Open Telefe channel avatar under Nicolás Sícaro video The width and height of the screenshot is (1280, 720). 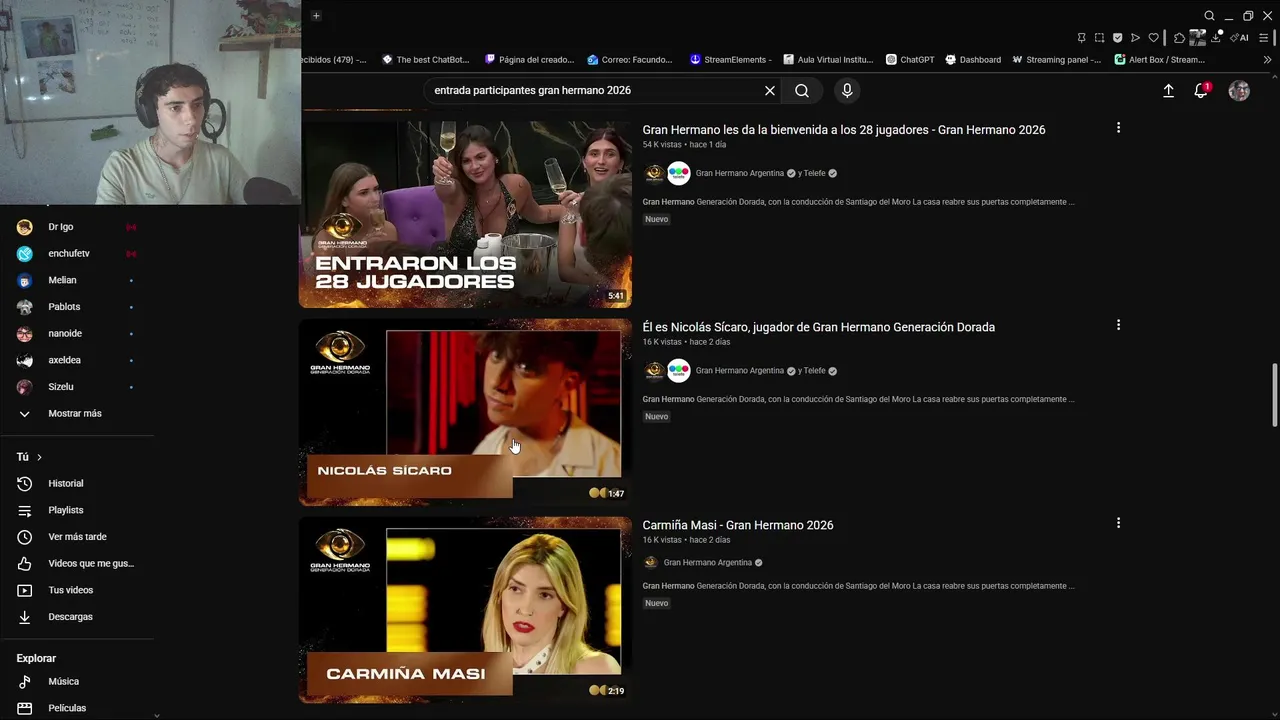[x=679, y=371]
